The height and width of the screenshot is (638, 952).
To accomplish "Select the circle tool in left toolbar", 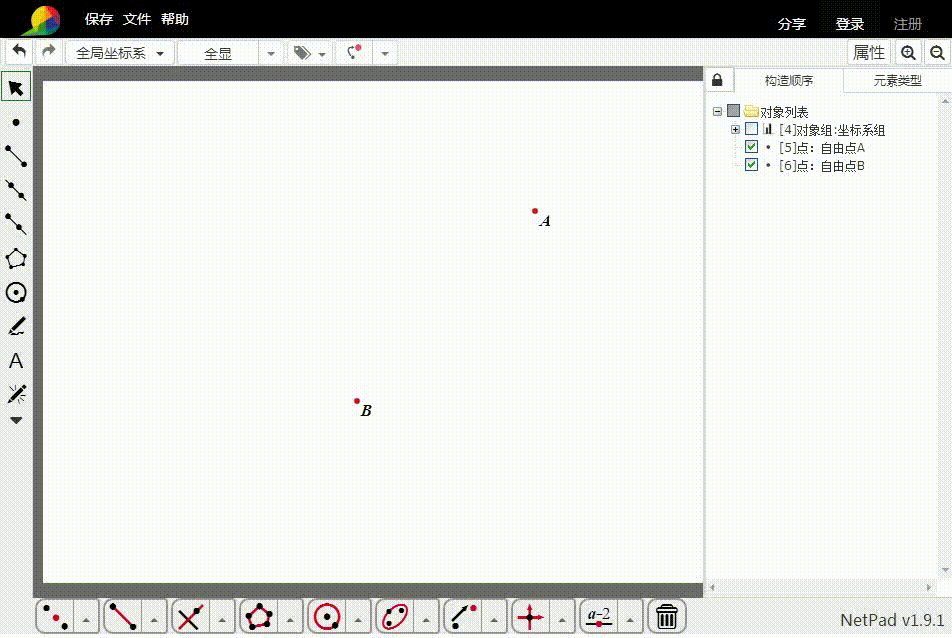I will pos(16,293).
